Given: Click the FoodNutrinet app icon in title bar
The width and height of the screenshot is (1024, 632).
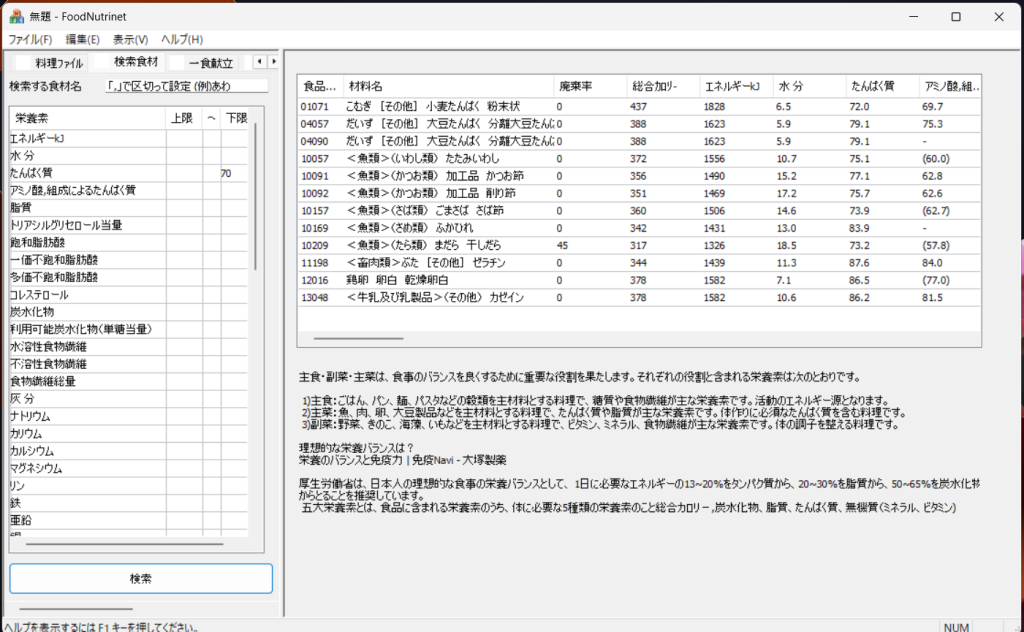Looking at the screenshot, I should coord(16,17).
